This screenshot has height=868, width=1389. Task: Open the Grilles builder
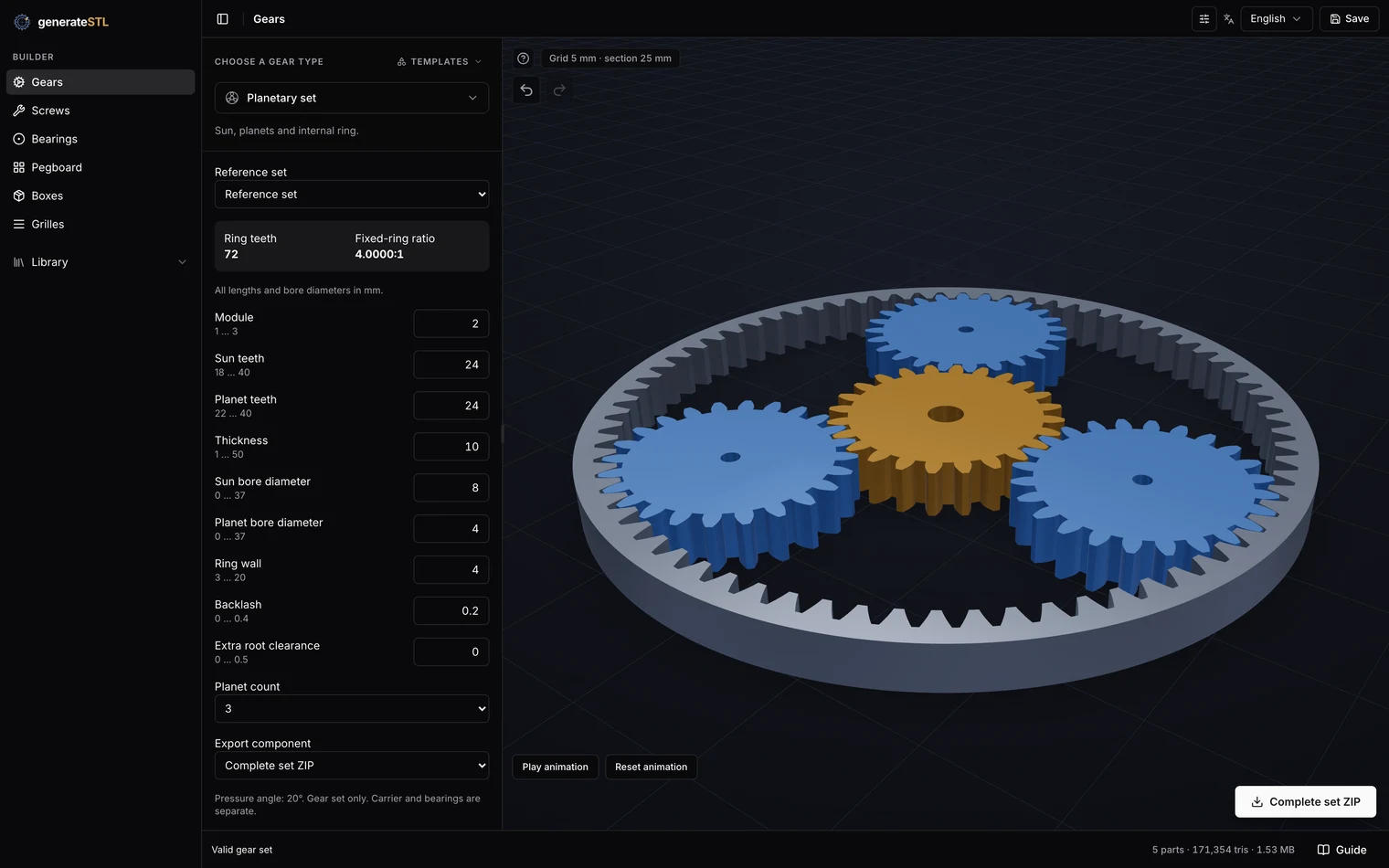tap(101, 224)
